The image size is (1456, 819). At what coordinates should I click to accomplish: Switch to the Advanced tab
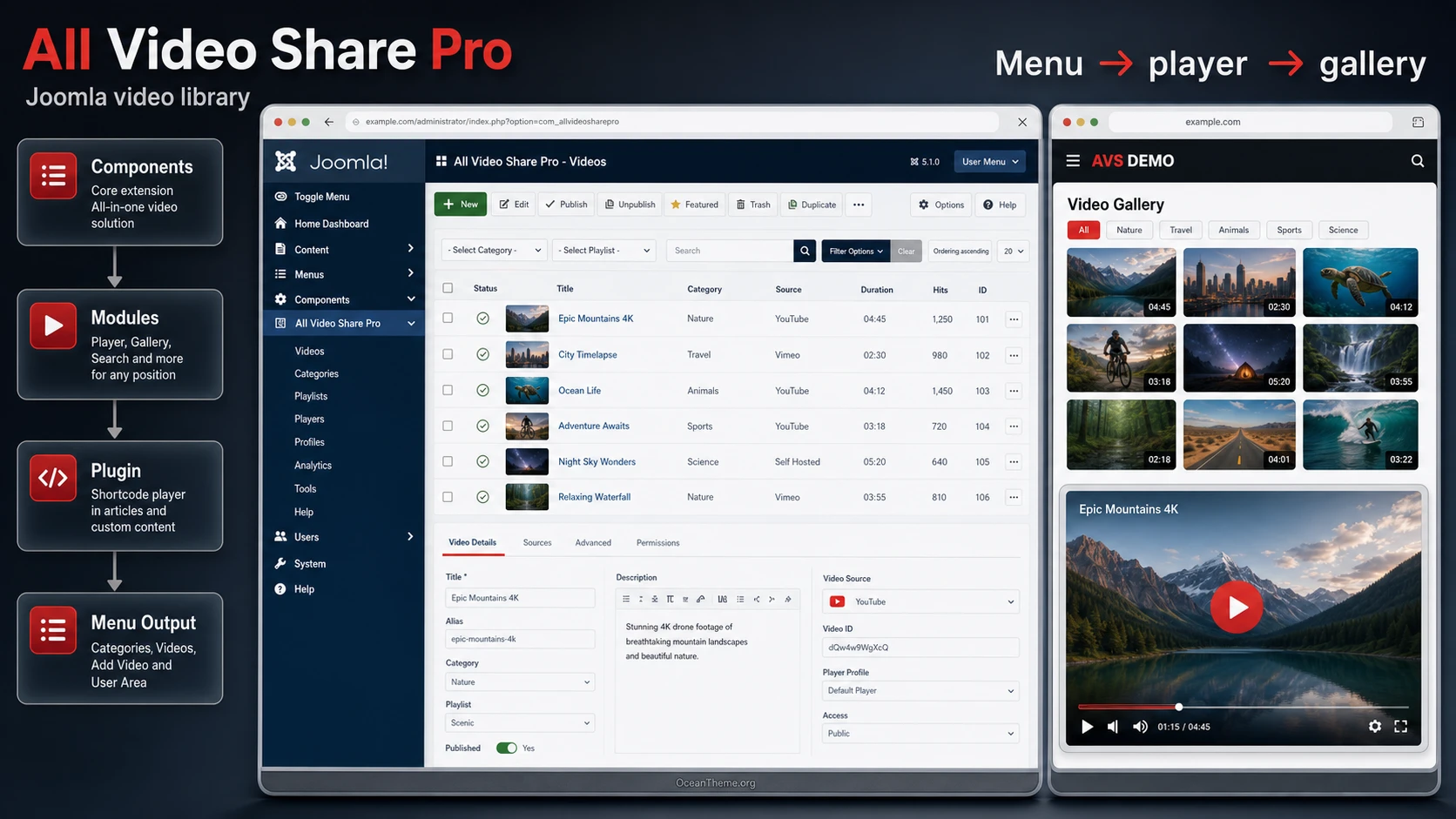coord(593,543)
